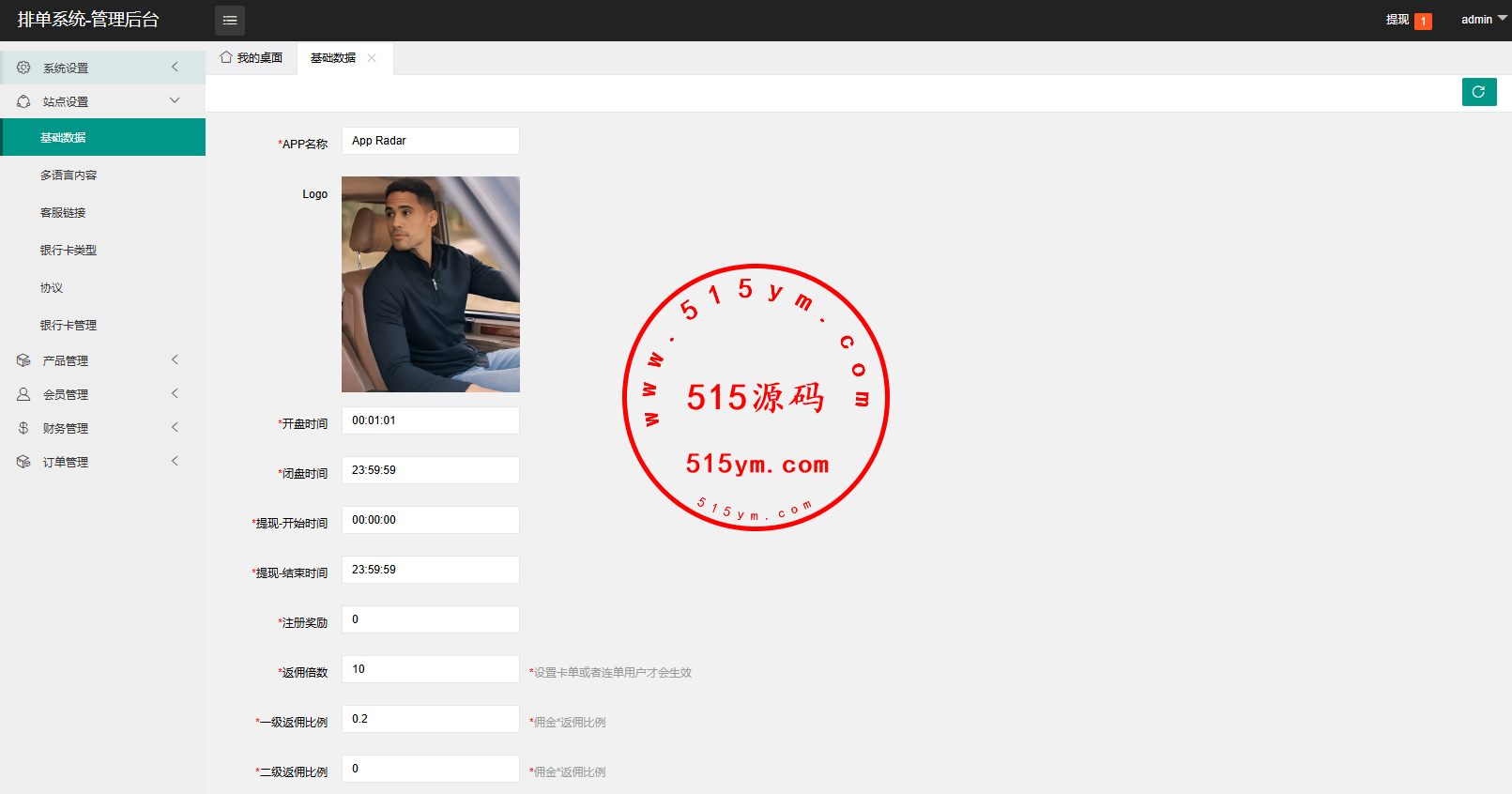Focus the 二级返佣比例 input field
The height and width of the screenshot is (794, 1512).
click(x=431, y=769)
